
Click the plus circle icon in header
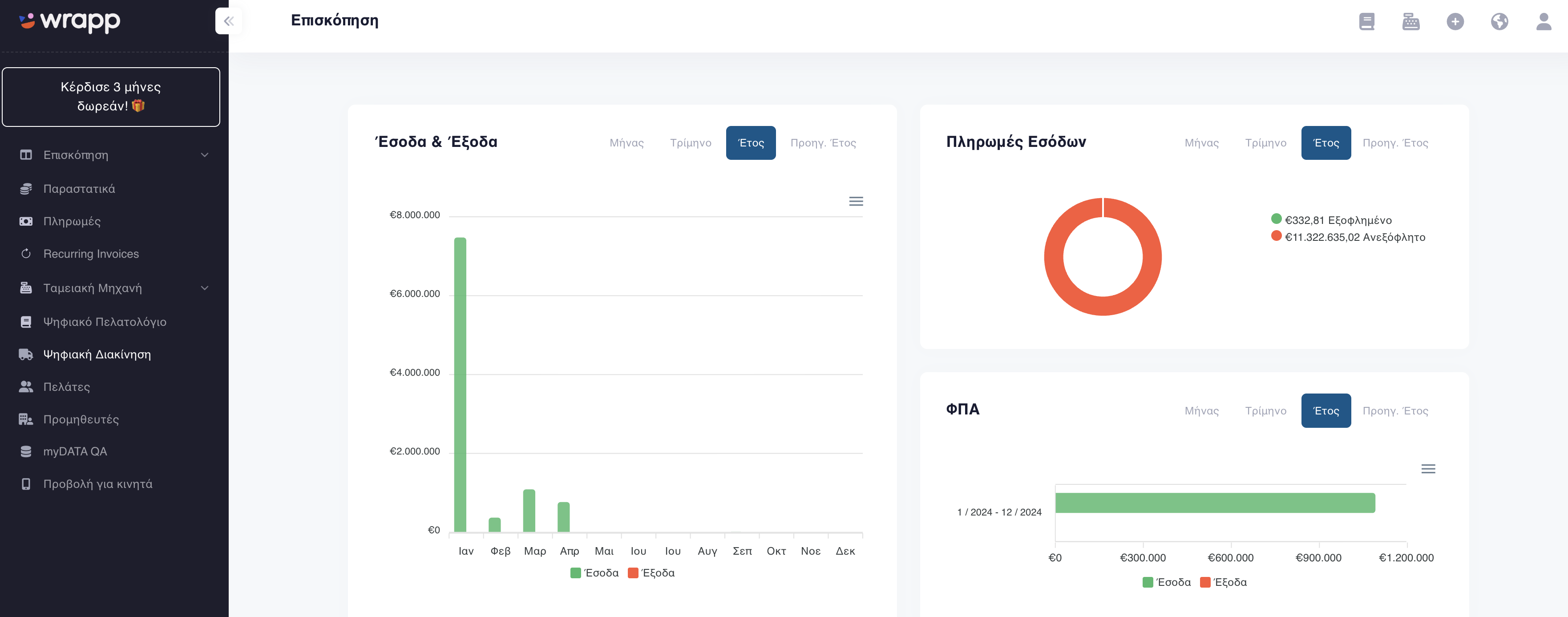coord(1455,22)
